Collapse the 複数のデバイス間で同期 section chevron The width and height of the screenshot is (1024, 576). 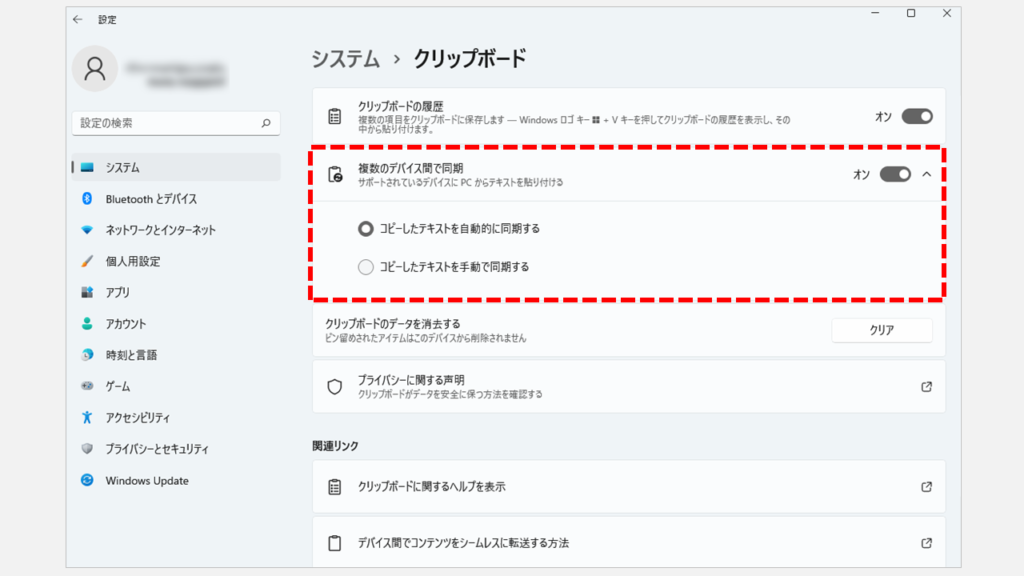[926, 174]
